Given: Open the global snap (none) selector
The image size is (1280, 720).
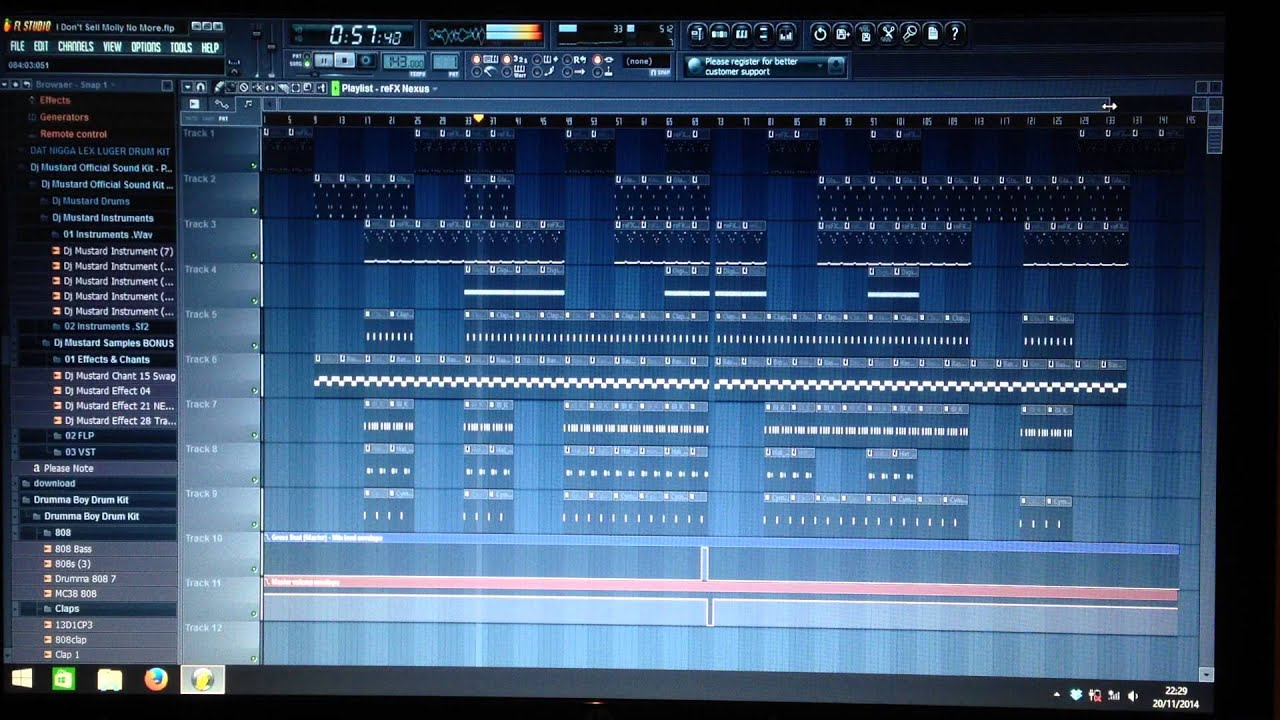Looking at the screenshot, I should coord(645,61).
